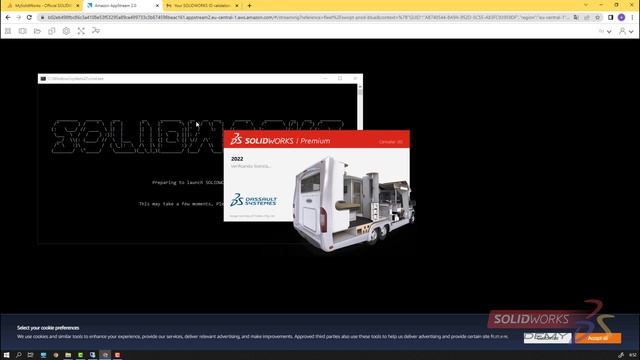The width and height of the screenshot is (640, 360).
Task: Click the translate page icon
Action: pos(576,18)
